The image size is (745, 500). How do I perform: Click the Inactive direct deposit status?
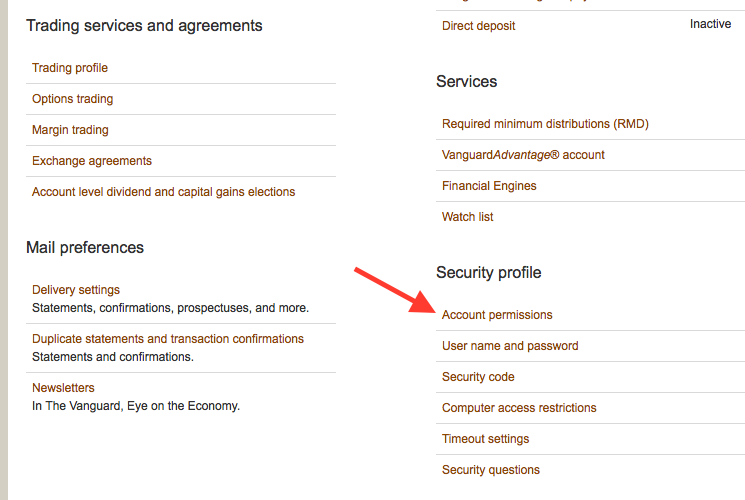point(710,24)
